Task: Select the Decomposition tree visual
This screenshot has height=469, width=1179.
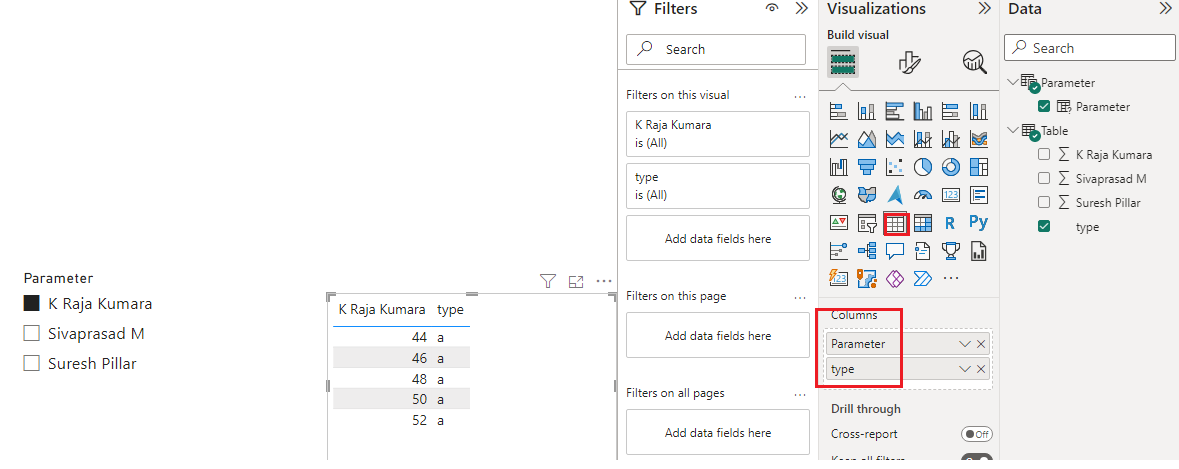Action: click(867, 250)
